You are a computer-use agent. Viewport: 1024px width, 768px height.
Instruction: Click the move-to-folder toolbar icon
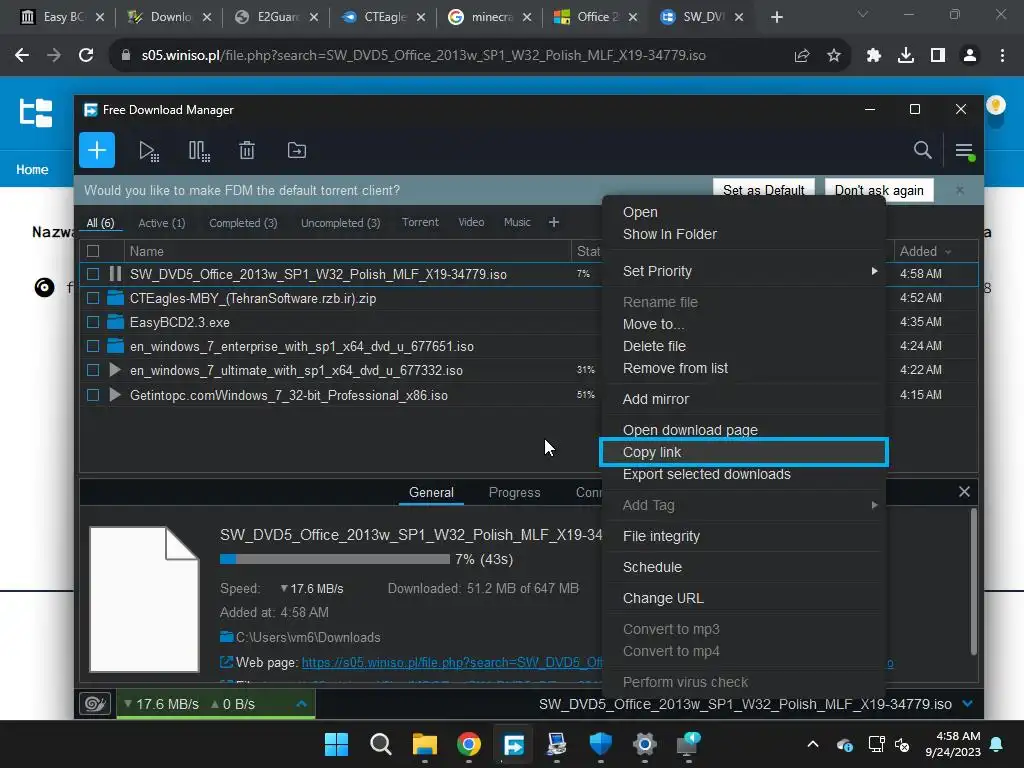(x=296, y=151)
